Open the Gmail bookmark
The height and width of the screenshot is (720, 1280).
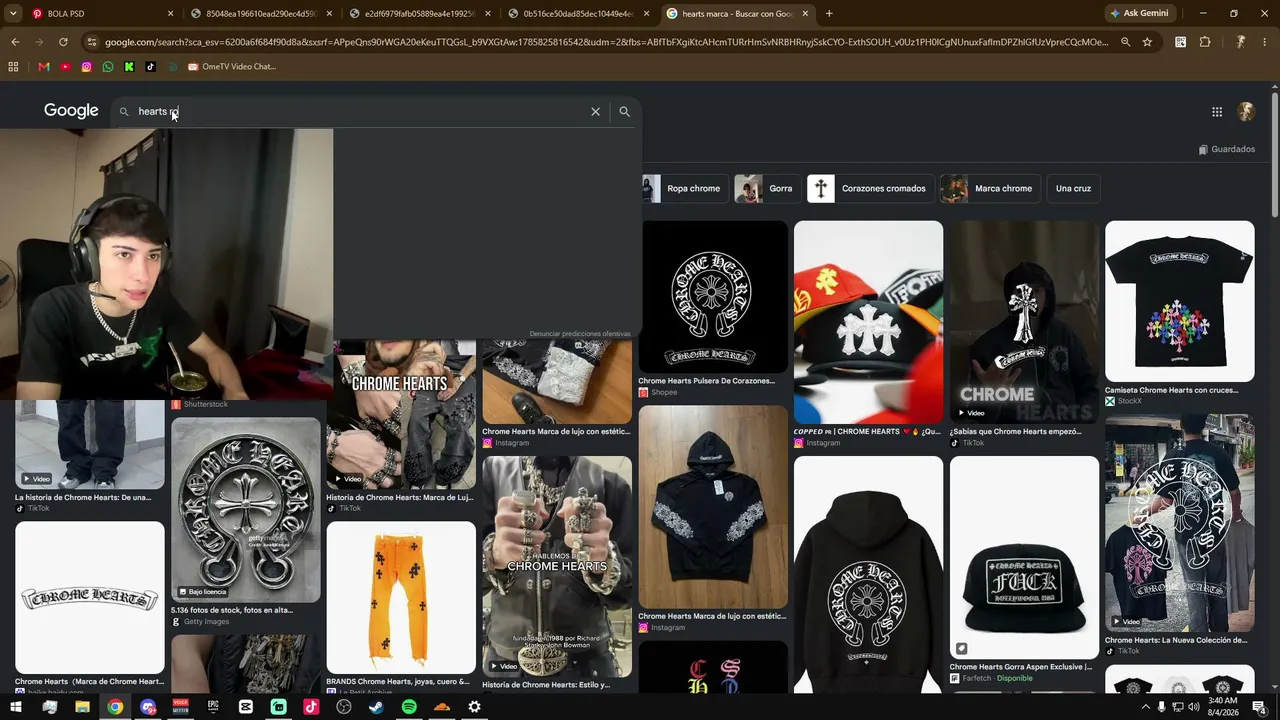click(x=43, y=67)
